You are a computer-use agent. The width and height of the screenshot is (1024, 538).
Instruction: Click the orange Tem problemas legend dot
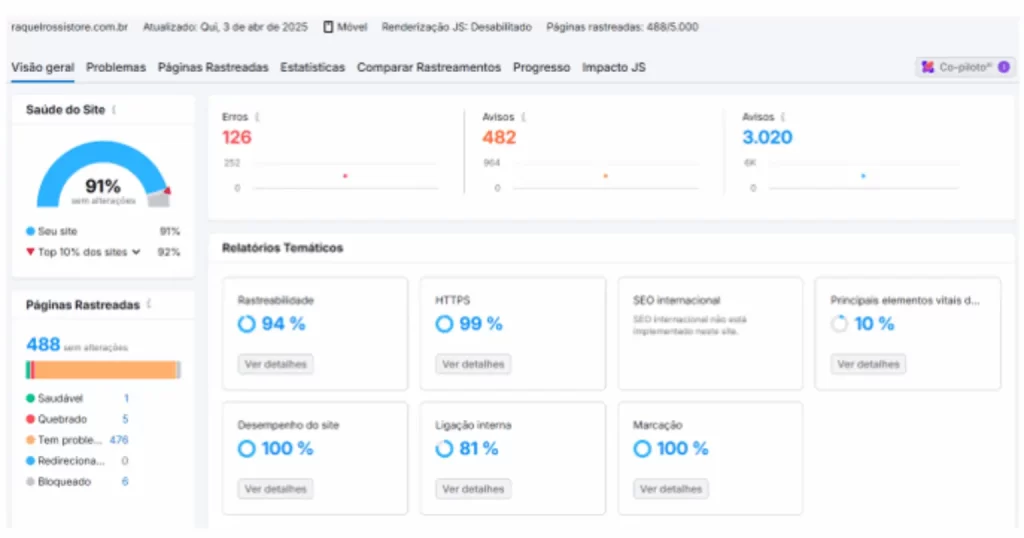pyautogui.click(x=30, y=440)
